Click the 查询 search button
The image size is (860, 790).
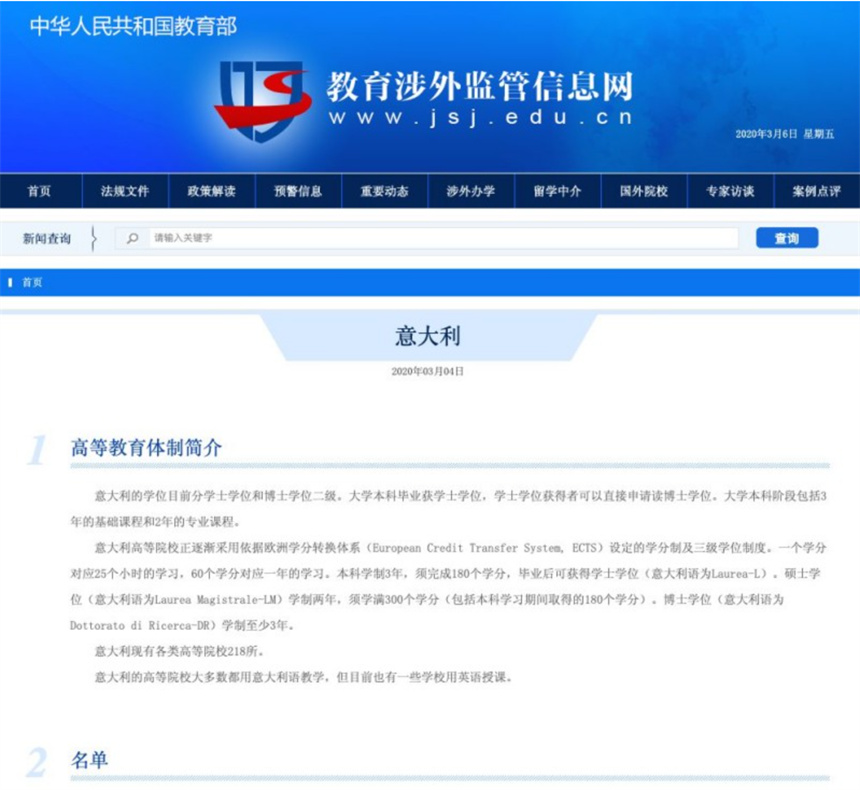coord(789,238)
